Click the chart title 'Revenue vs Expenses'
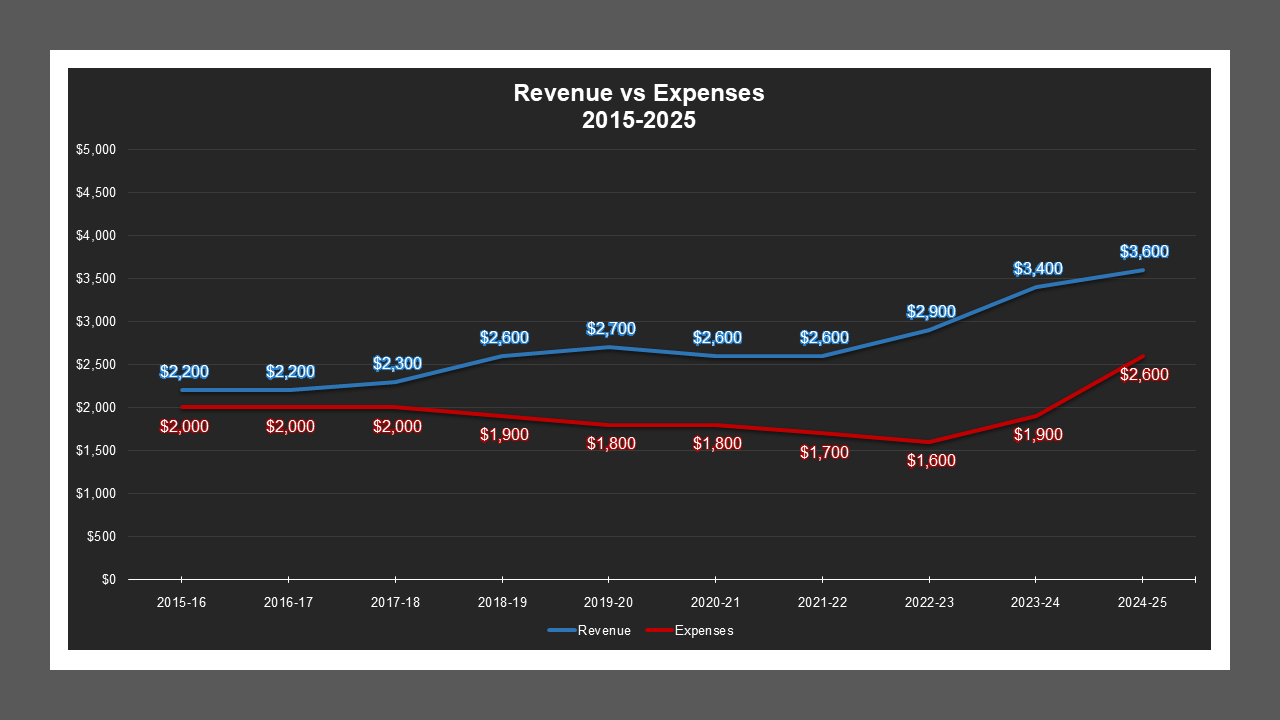The height and width of the screenshot is (720, 1280). pos(638,93)
